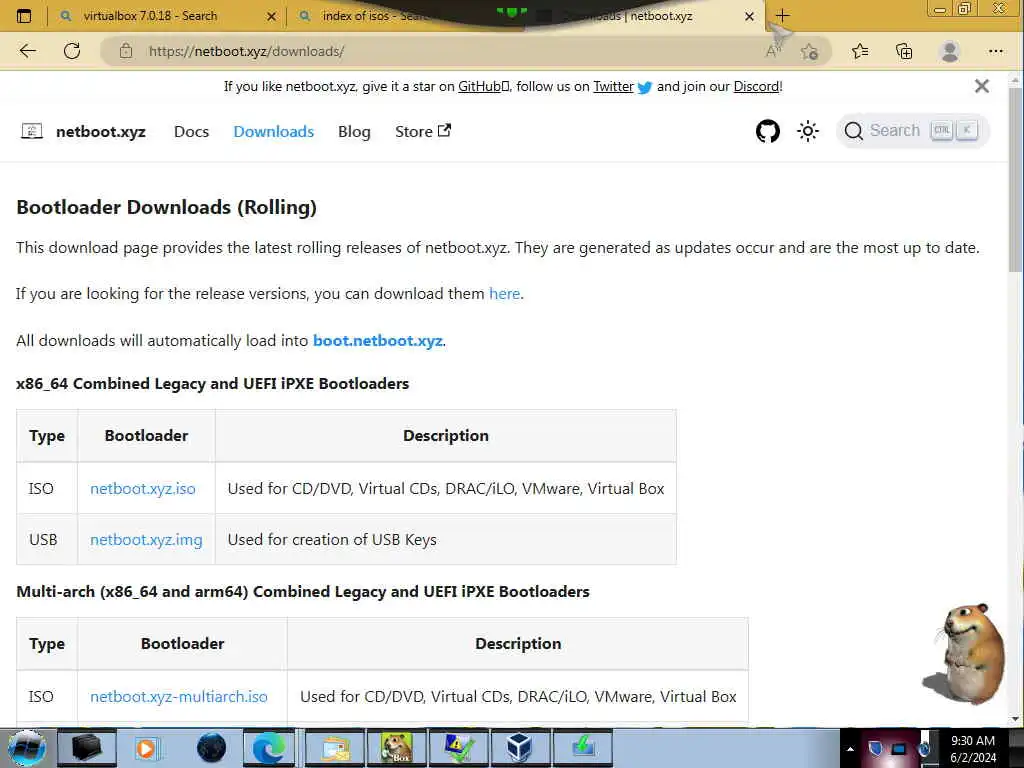Open Edge Settings and more menu
The image size is (1024, 768).
tap(995, 51)
